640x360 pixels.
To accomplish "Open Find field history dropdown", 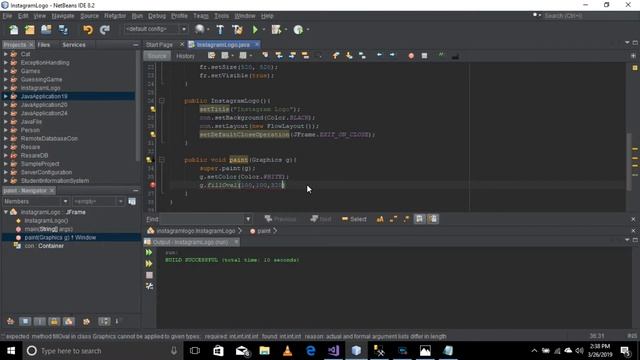I will pyautogui.click(x=248, y=219).
